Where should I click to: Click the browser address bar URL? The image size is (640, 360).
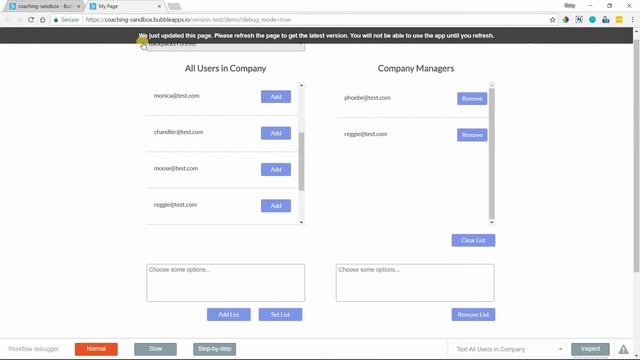188,20
